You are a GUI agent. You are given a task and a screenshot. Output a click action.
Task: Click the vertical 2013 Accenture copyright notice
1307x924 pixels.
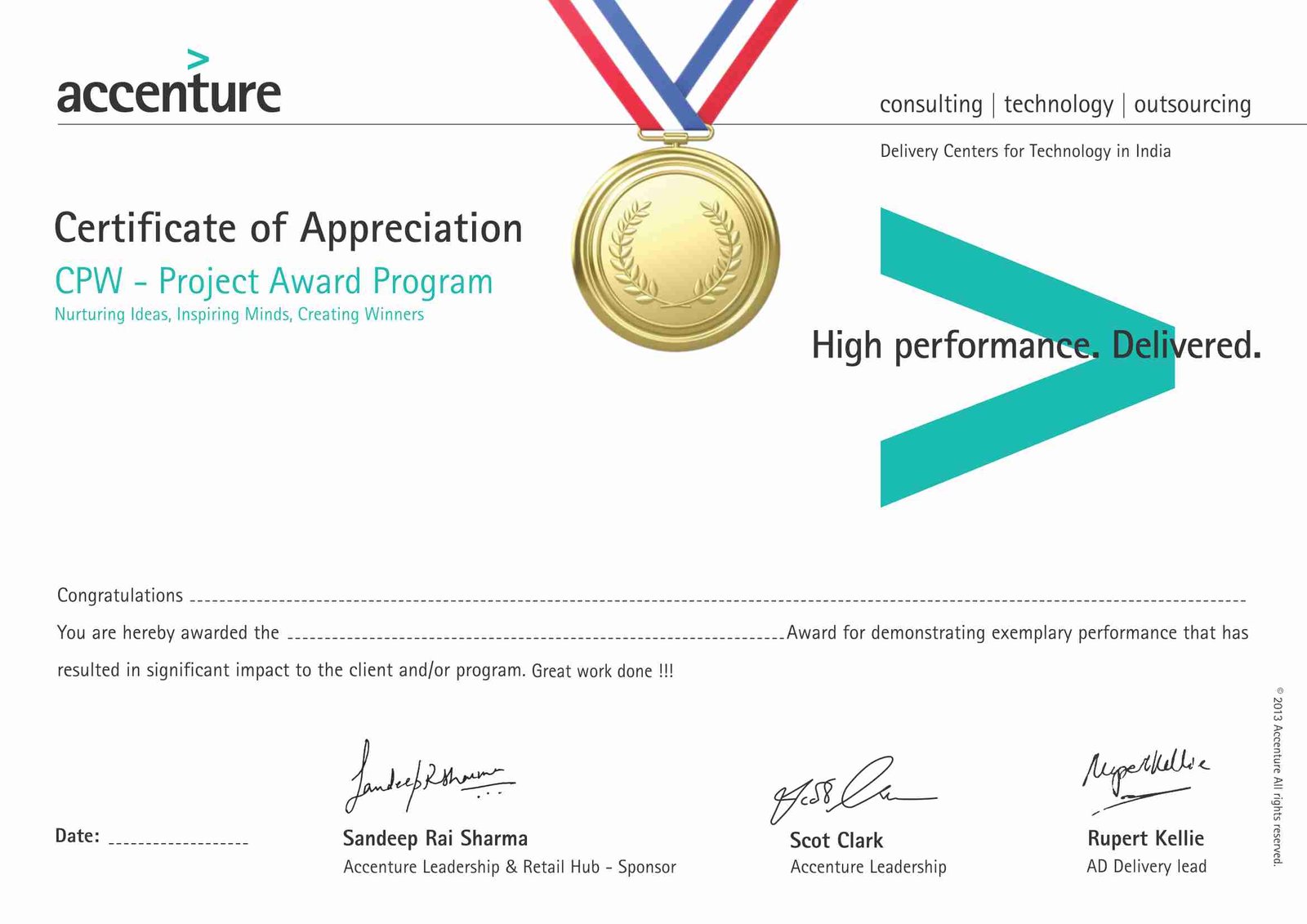click(x=1278, y=775)
